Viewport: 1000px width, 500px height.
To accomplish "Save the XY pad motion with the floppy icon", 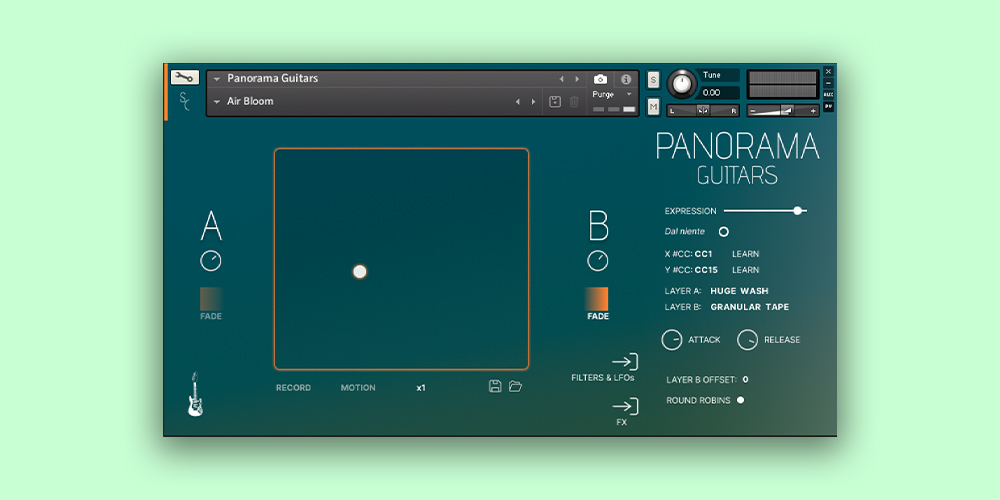I will (x=495, y=386).
